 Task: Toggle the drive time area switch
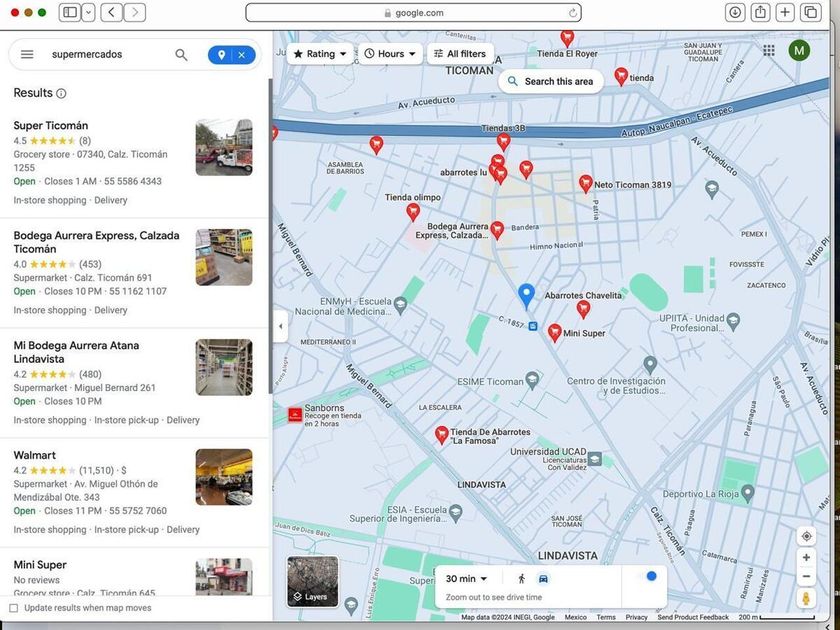(646, 576)
